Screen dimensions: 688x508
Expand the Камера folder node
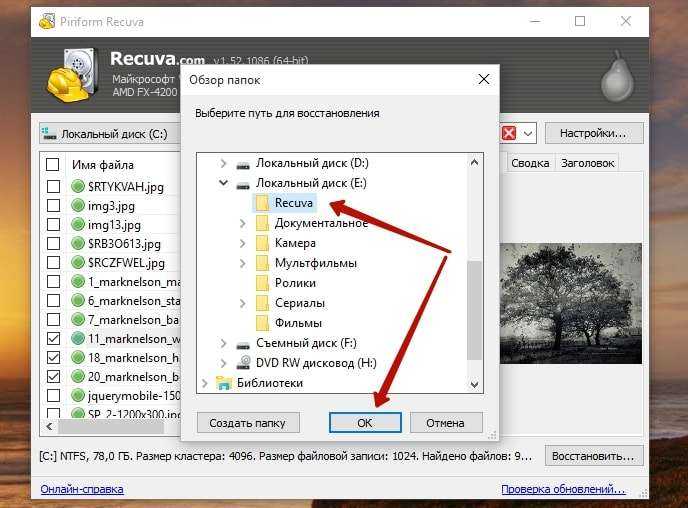point(243,243)
